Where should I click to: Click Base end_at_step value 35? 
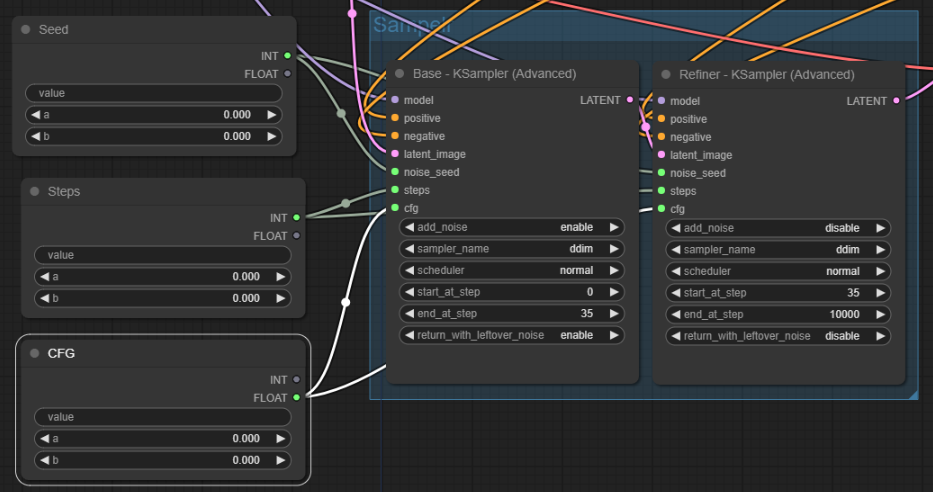pyautogui.click(x=587, y=314)
